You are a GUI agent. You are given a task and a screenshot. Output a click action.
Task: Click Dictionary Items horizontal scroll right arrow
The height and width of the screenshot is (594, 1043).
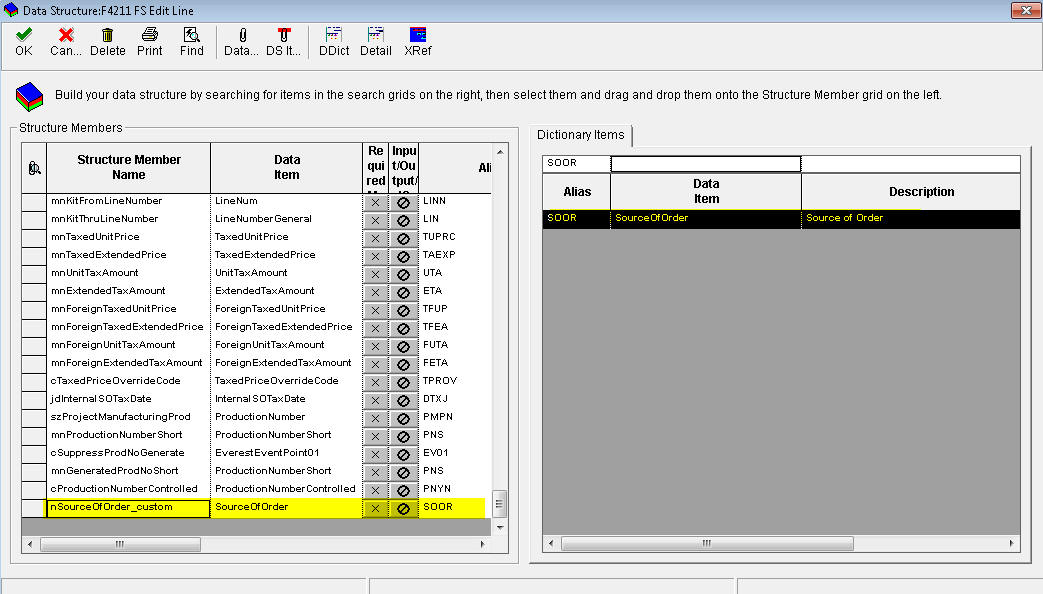(x=1012, y=543)
